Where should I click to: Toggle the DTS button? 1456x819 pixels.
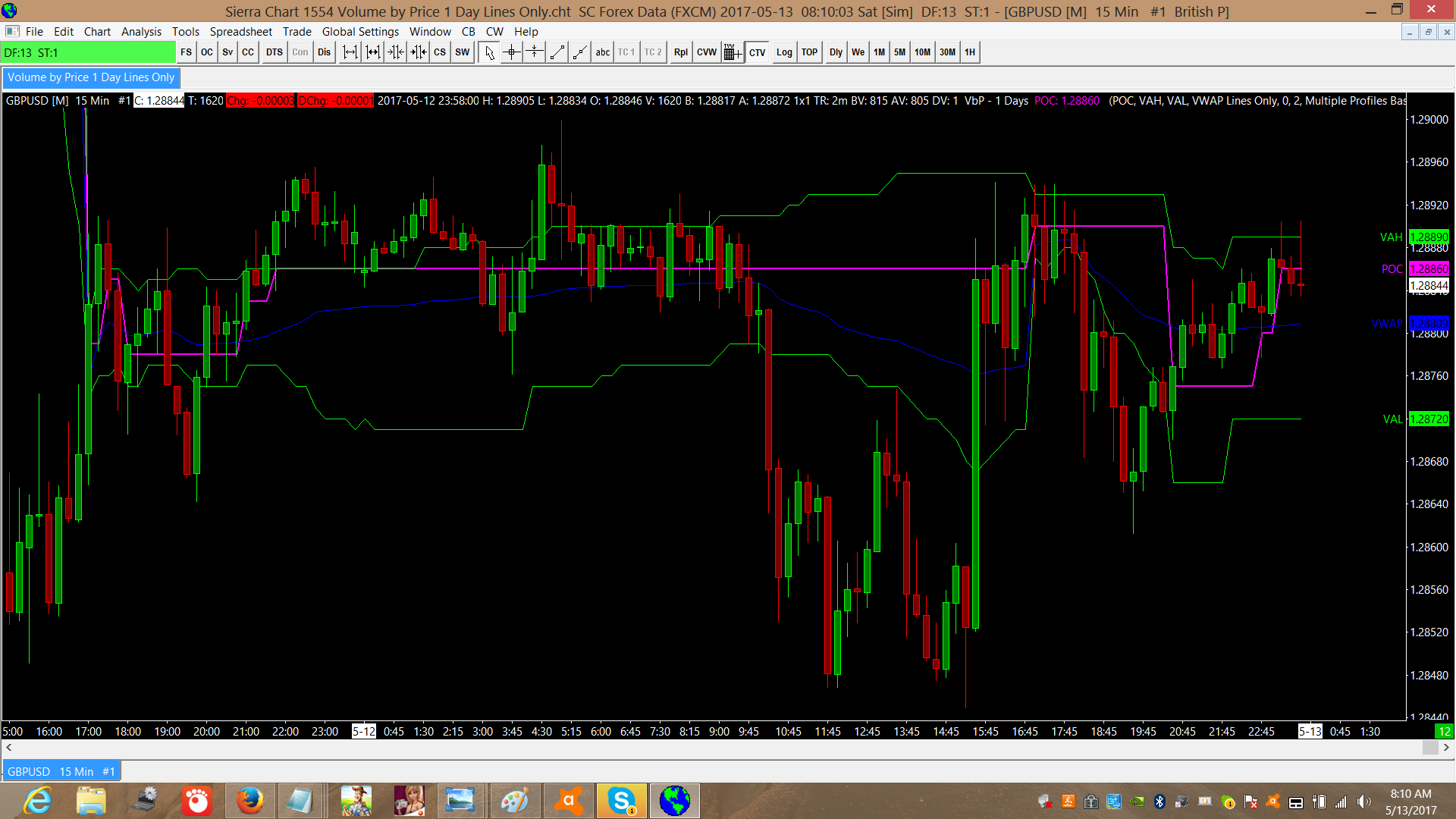[x=274, y=52]
